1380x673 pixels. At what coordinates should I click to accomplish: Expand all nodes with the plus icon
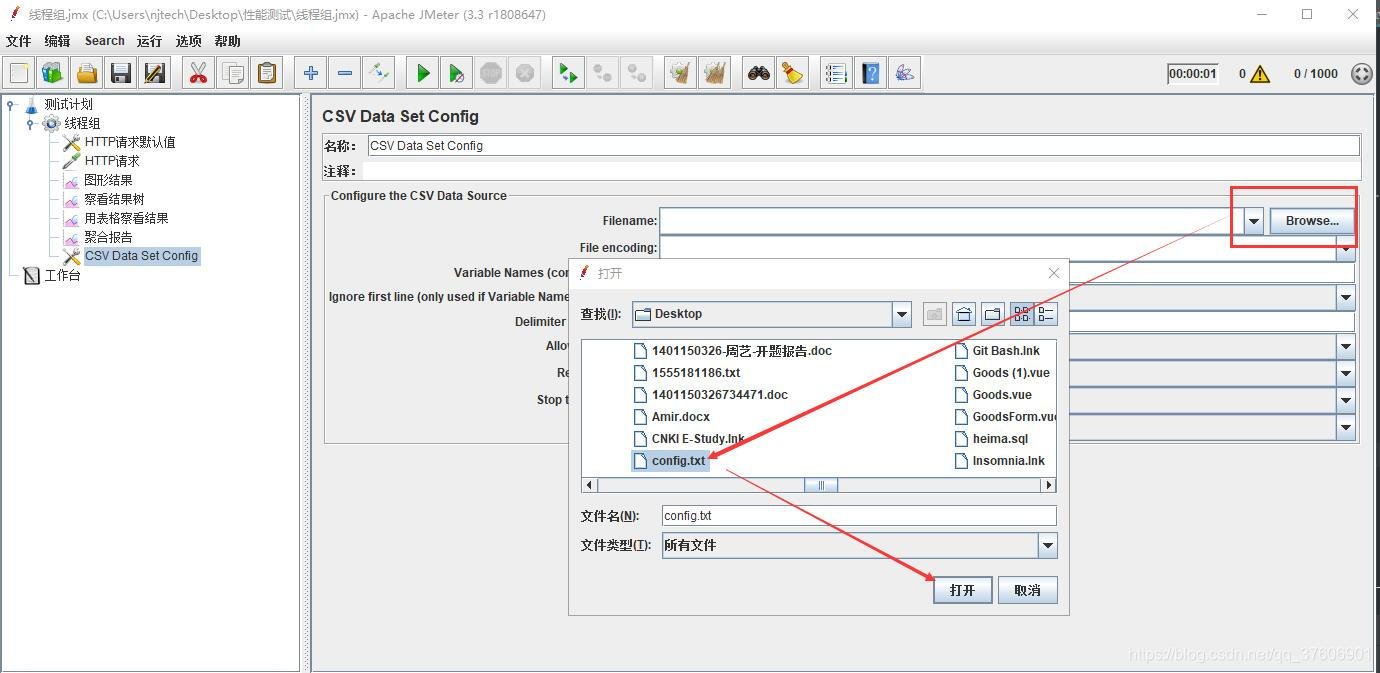click(x=311, y=73)
